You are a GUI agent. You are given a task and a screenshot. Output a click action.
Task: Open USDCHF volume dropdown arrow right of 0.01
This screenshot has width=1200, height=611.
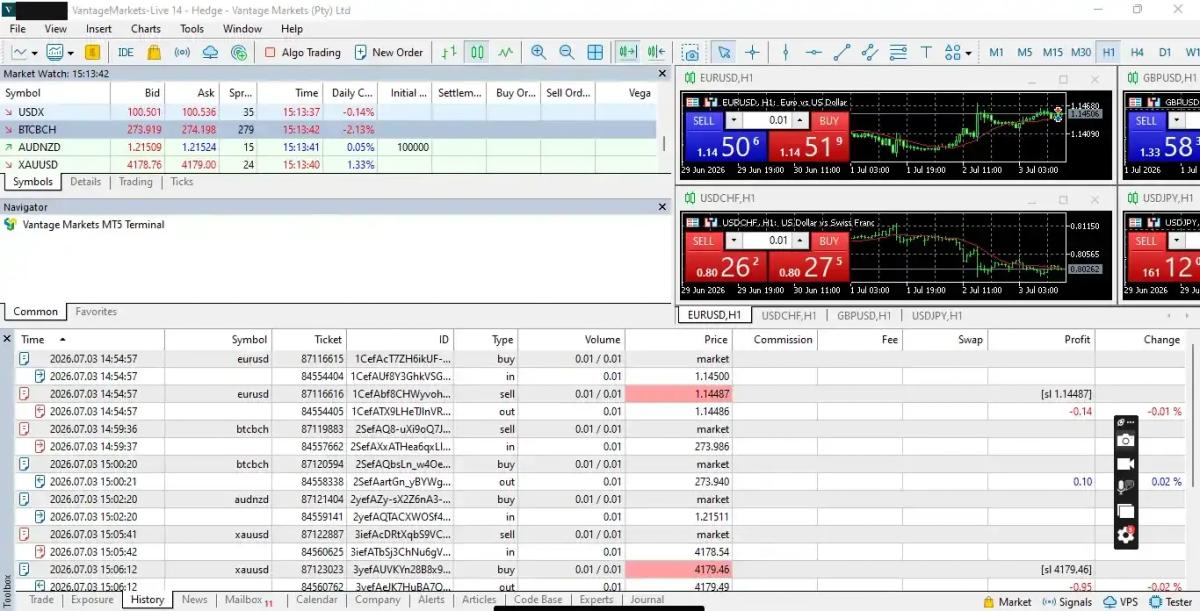(801, 241)
